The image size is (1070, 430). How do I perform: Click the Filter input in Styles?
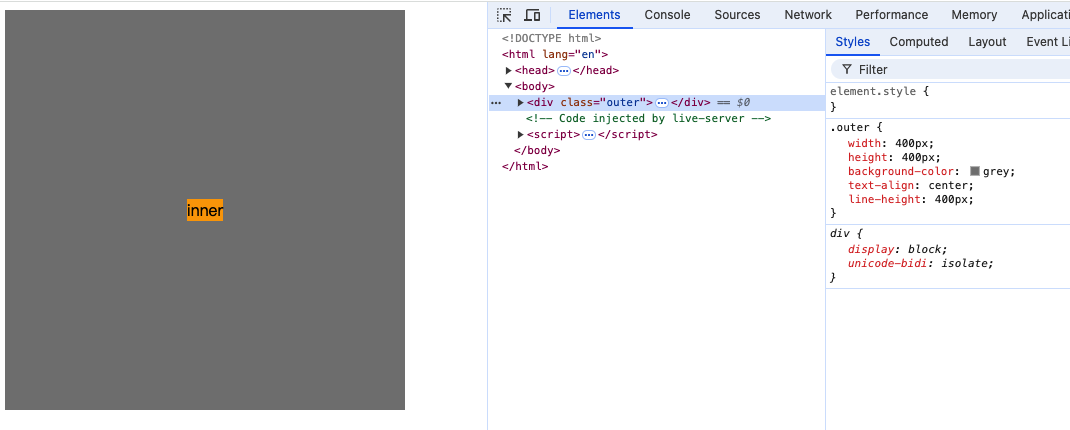pos(950,70)
